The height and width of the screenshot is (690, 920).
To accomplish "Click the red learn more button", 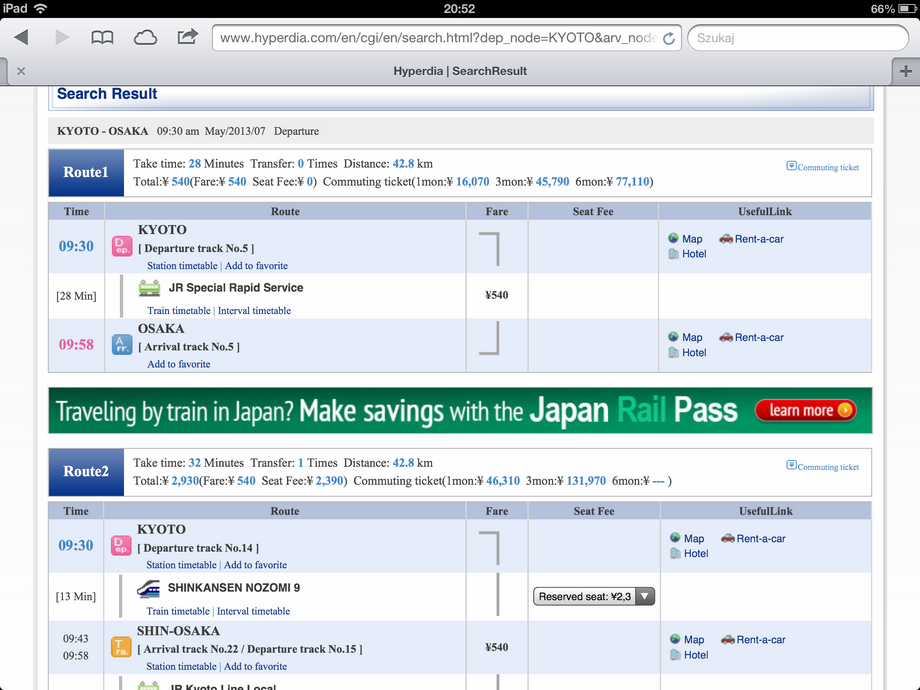I will point(806,410).
